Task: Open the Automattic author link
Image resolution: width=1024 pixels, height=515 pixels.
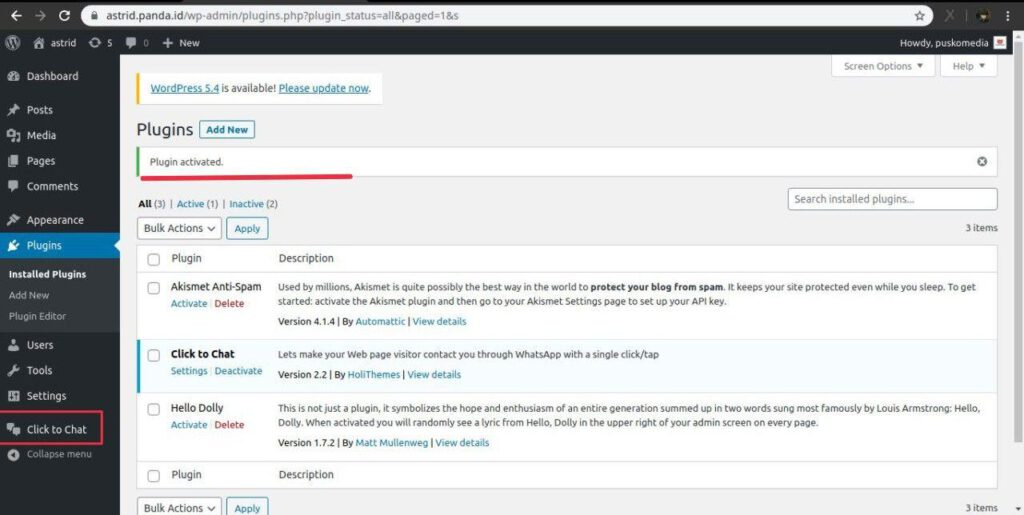Action: (380, 322)
